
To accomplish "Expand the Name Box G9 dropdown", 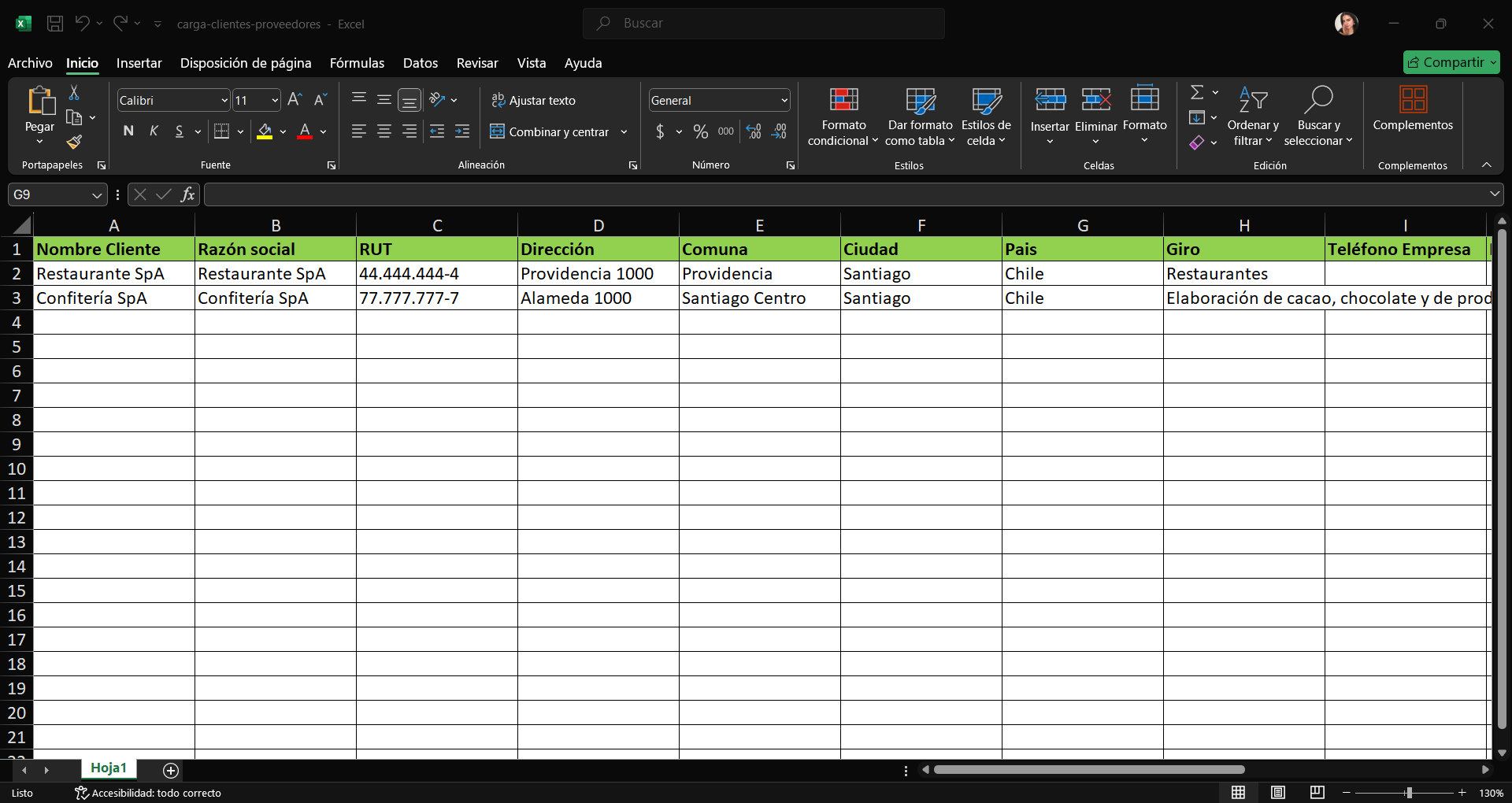I will click(x=97, y=194).
